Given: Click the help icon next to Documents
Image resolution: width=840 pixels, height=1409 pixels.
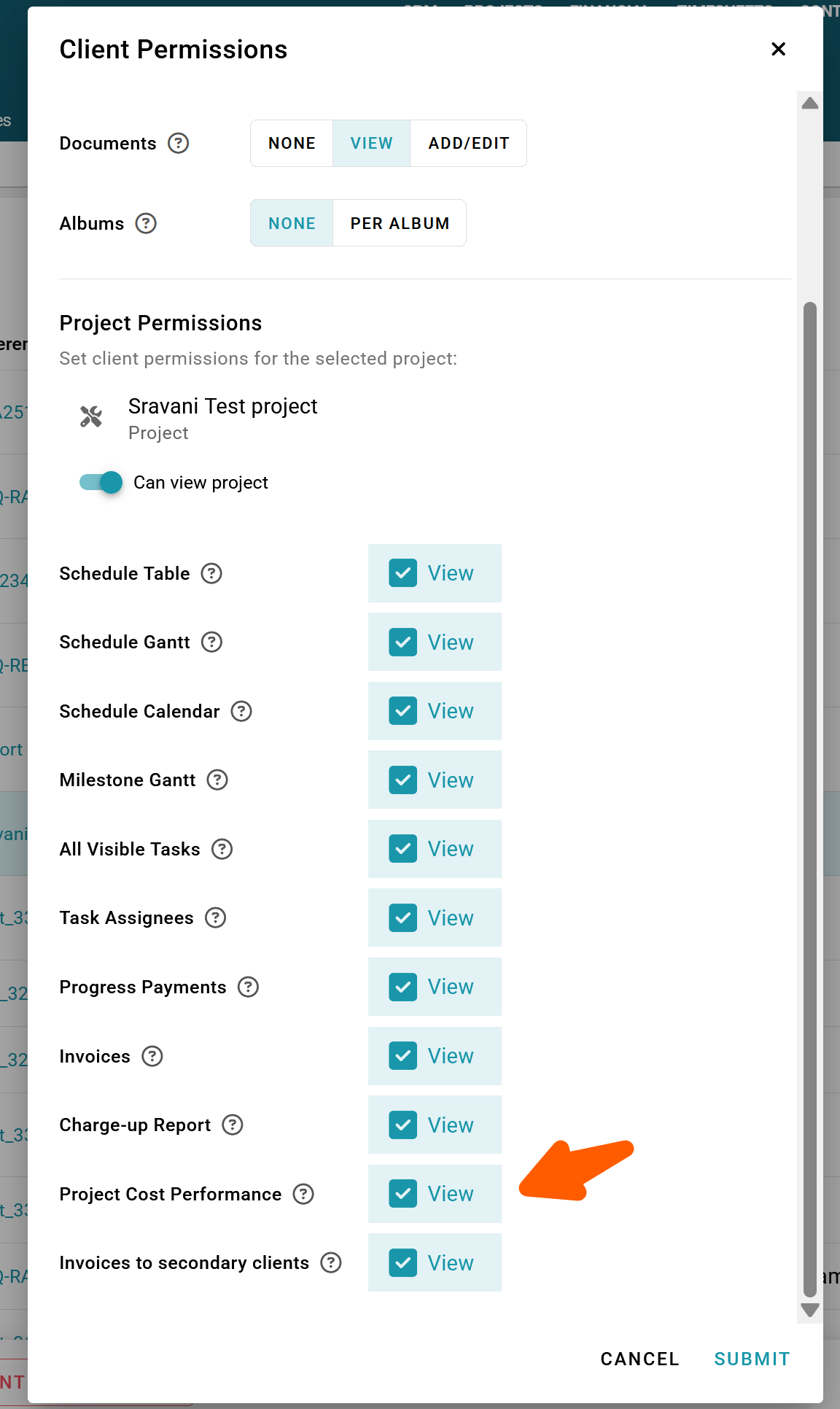Looking at the screenshot, I should click(x=178, y=143).
